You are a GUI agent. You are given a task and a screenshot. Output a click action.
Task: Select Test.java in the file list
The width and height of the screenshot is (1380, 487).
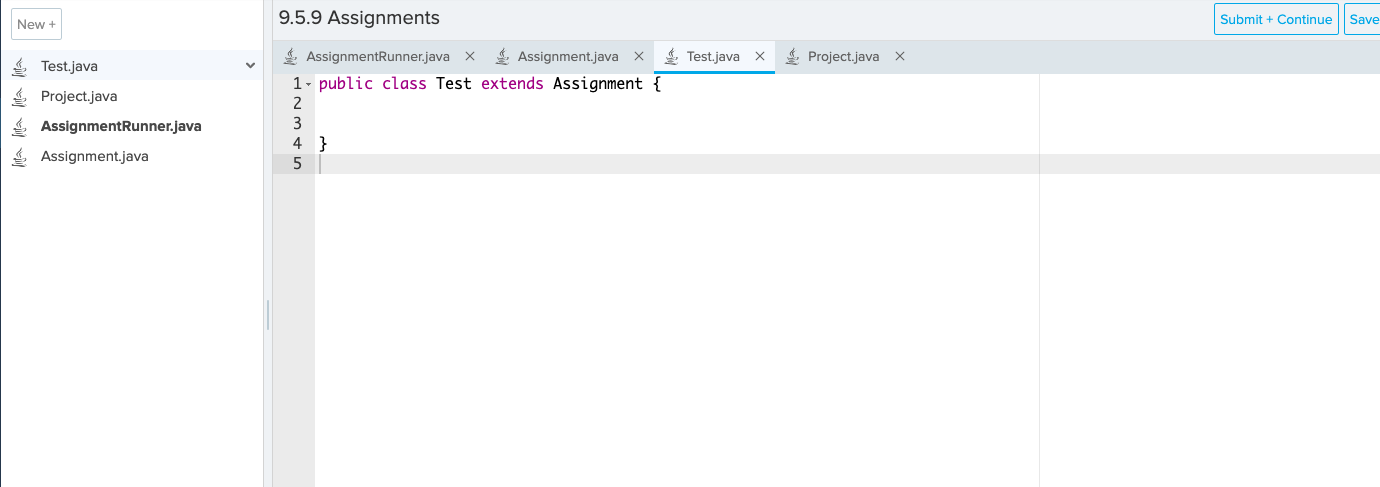click(x=131, y=66)
